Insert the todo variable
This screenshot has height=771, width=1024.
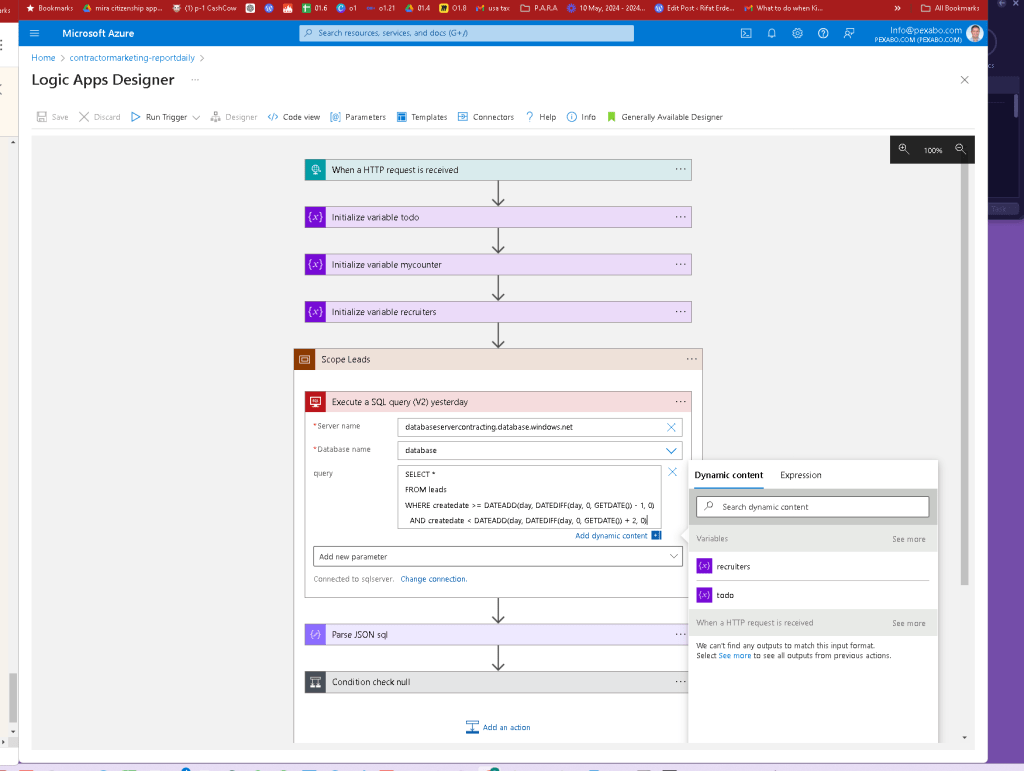tap(812, 595)
